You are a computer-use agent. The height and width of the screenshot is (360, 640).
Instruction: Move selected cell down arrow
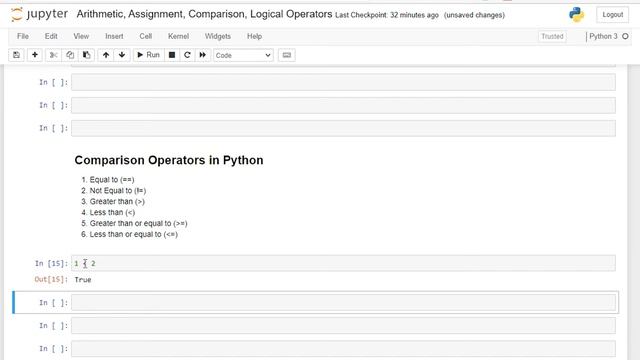tap(122, 55)
